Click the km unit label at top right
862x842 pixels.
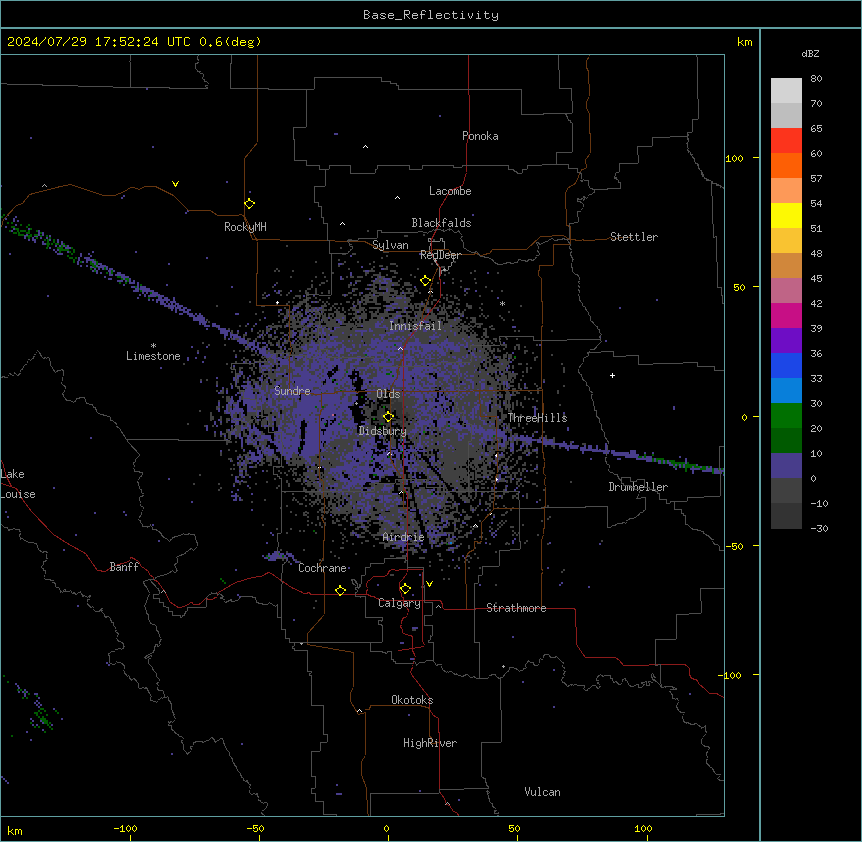[x=745, y=42]
